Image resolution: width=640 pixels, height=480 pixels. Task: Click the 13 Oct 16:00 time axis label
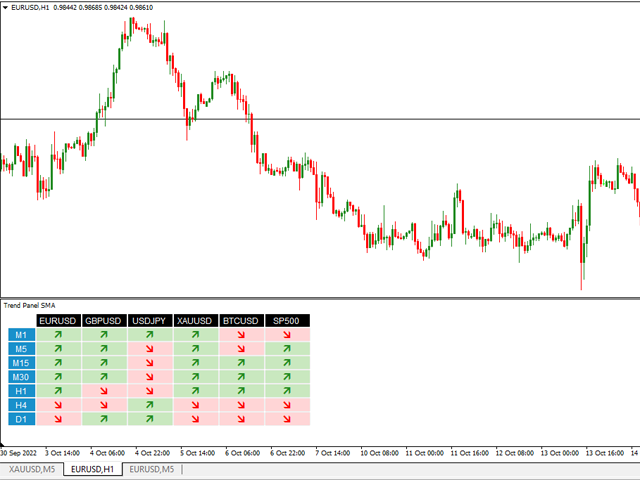click(x=605, y=453)
